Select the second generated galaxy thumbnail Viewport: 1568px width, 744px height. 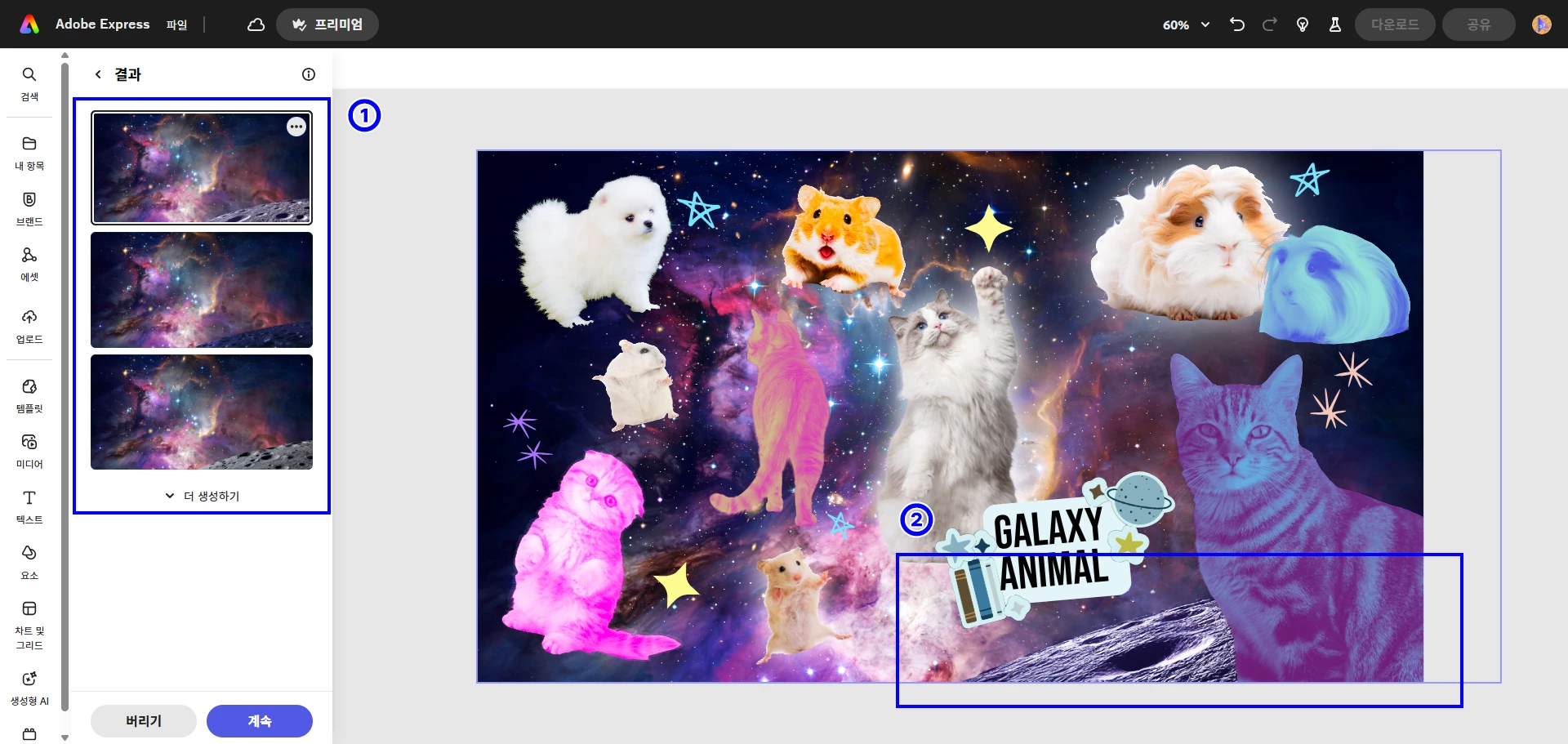click(202, 290)
